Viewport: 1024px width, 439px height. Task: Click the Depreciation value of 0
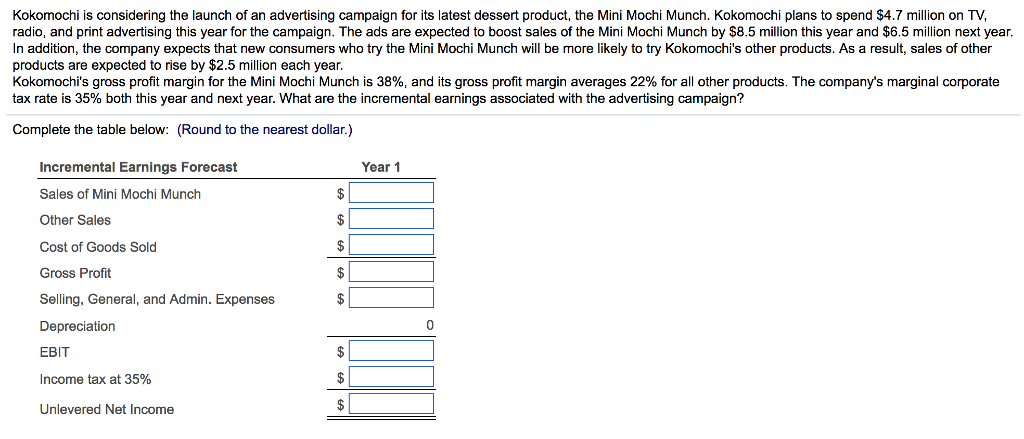(x=429, y=325)
